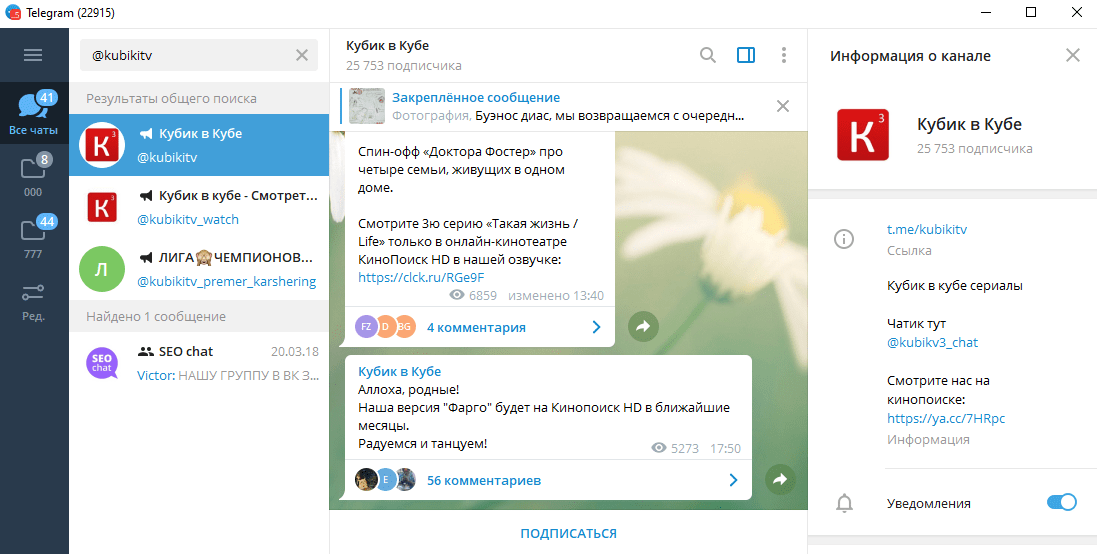The width and height of the screenshot is (1097, 554).
Task: Select the SEO chat search result
Action: pos(198,363)
